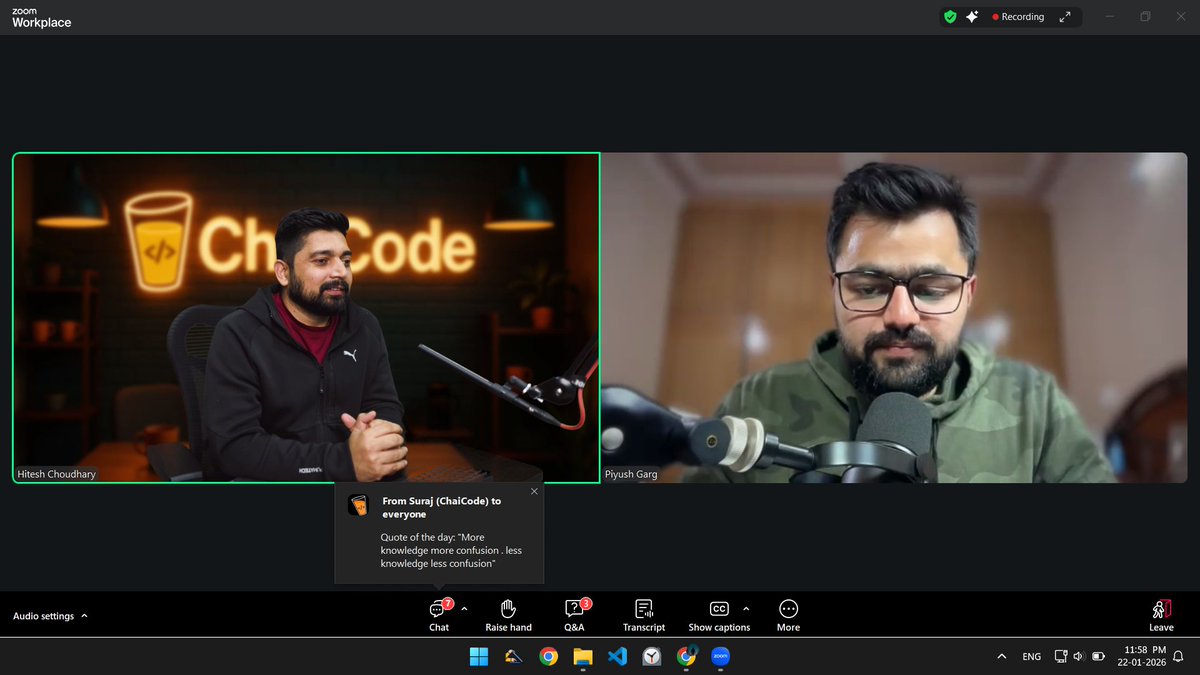Click the Recording indicator

pos(1018,17)
